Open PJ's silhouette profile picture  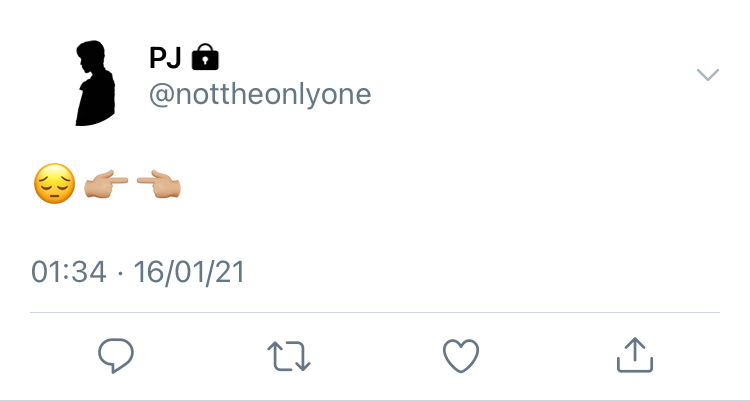(95, 83)
